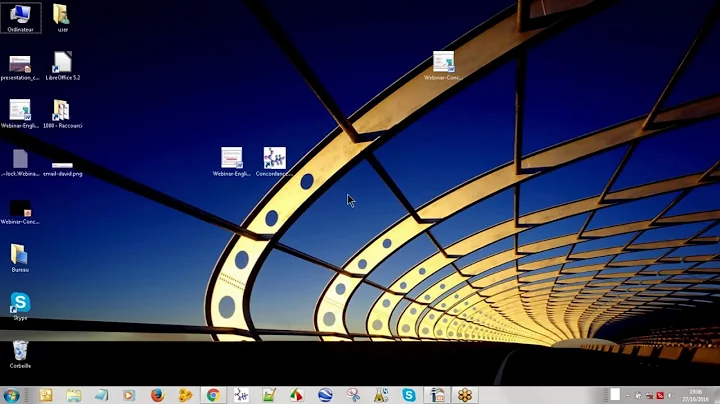Screen dimensions: 720x404
Task: Open the orange flower app in taskbar
Action: pyautogui.click(x=465, y=395)
